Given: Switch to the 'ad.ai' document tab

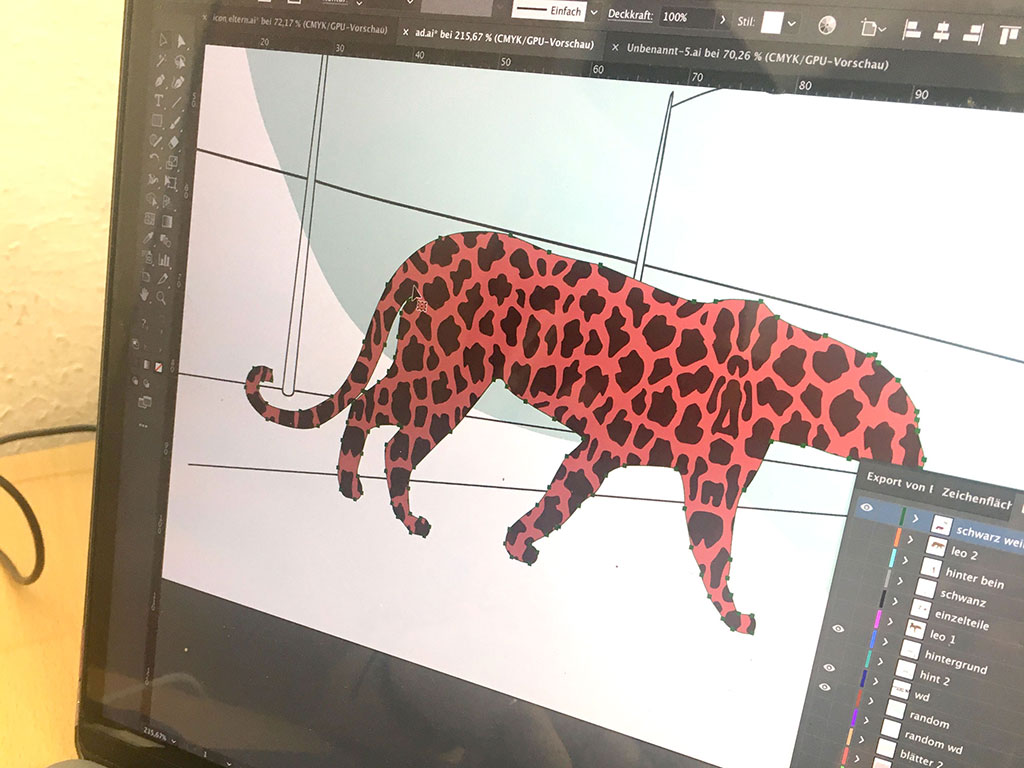Looking at the screenshot, I should click(x=504, y=39).
